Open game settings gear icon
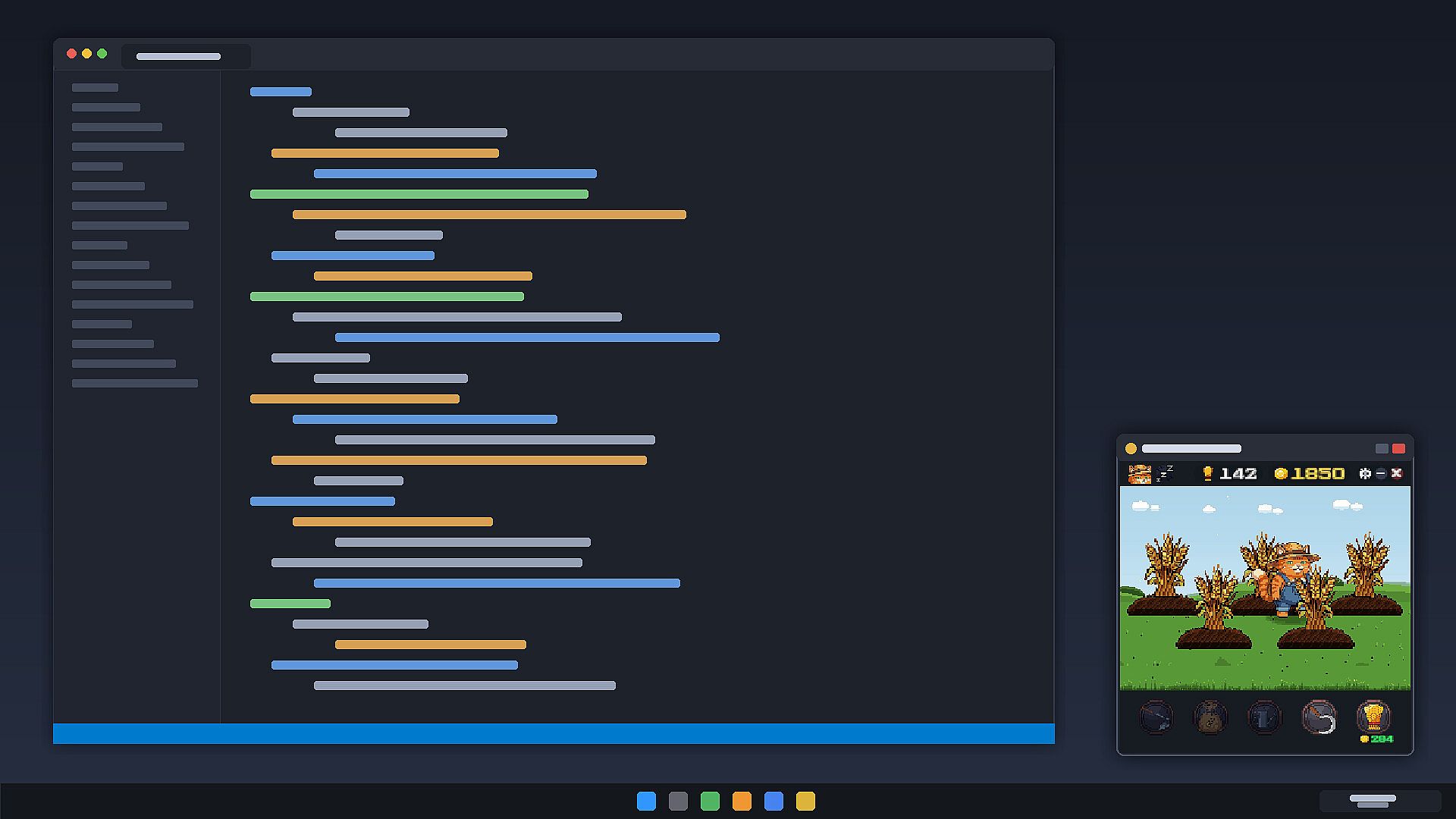 pos(1365,473)
